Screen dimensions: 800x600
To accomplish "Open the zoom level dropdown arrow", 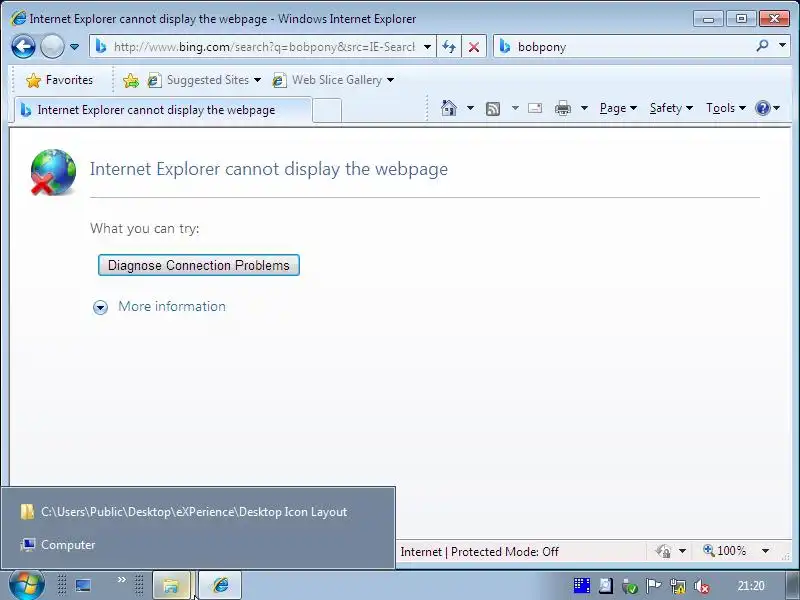I will [765, 551].
